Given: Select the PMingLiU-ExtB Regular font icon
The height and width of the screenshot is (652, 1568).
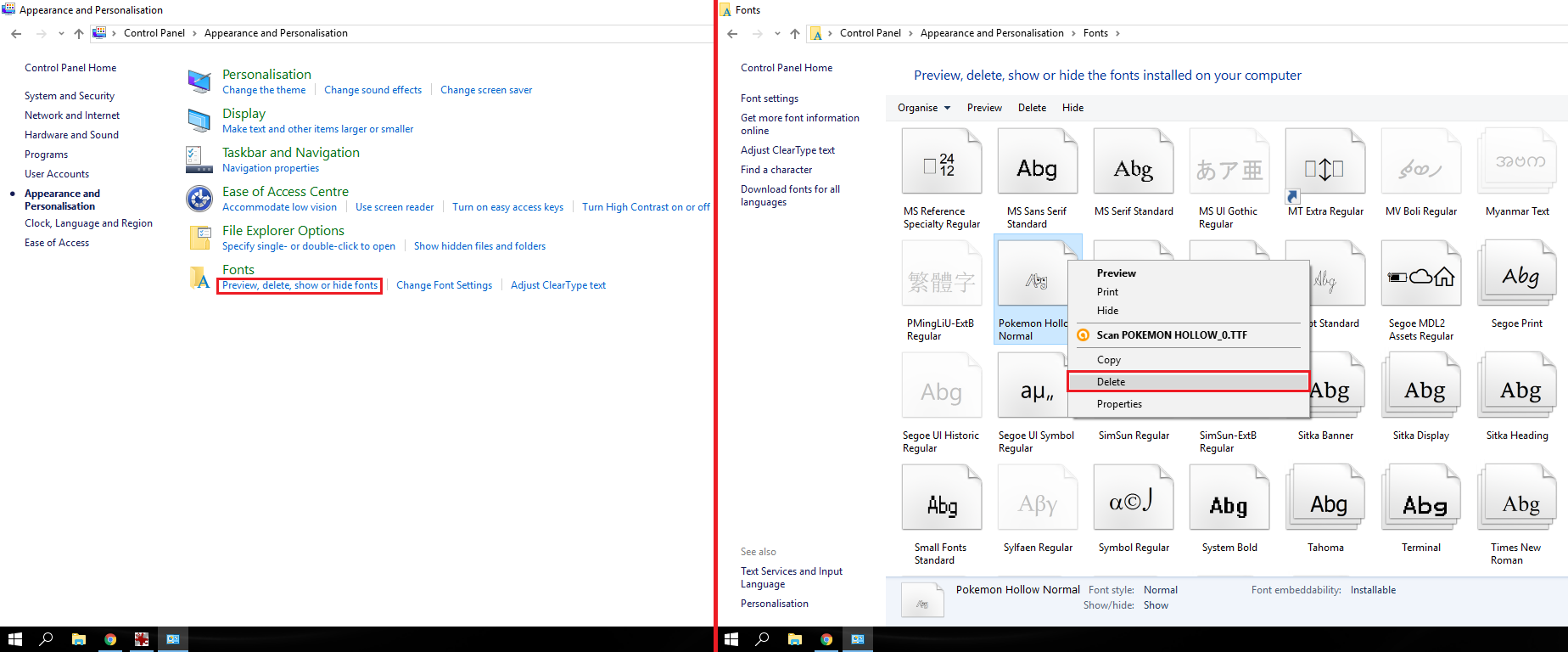Looking at the screenshot, I should coord(942,273).
